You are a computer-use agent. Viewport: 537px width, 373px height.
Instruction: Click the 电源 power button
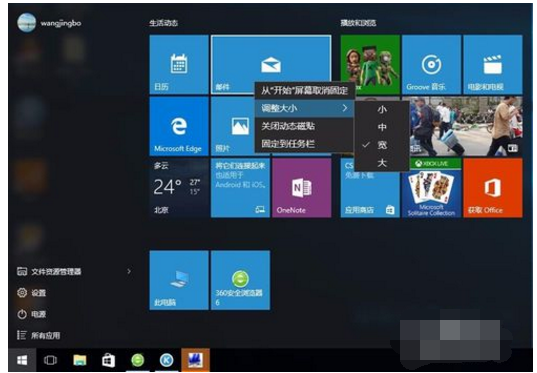click(x=31, y=314)
